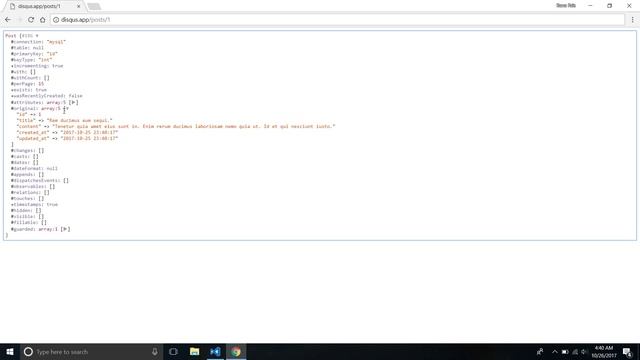
Task: Click the "content" value text
Action: [x=193, y=127]
